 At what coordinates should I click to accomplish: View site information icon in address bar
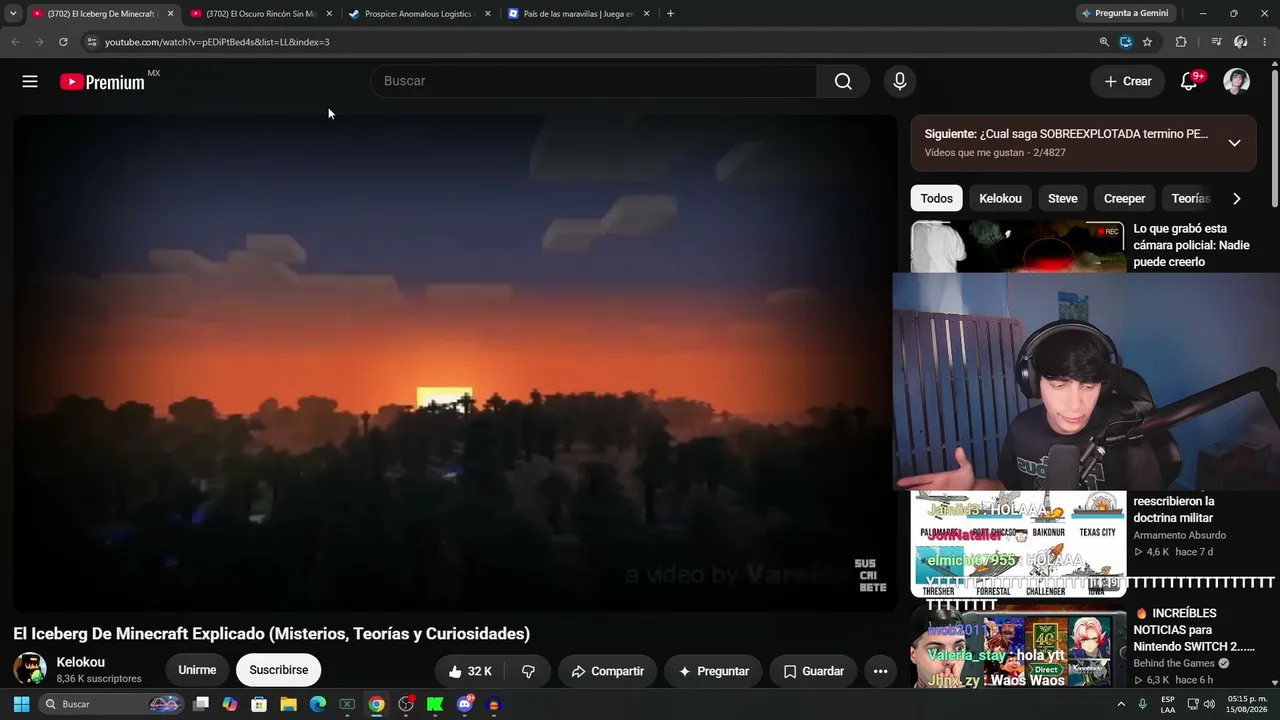coord(91,42)
